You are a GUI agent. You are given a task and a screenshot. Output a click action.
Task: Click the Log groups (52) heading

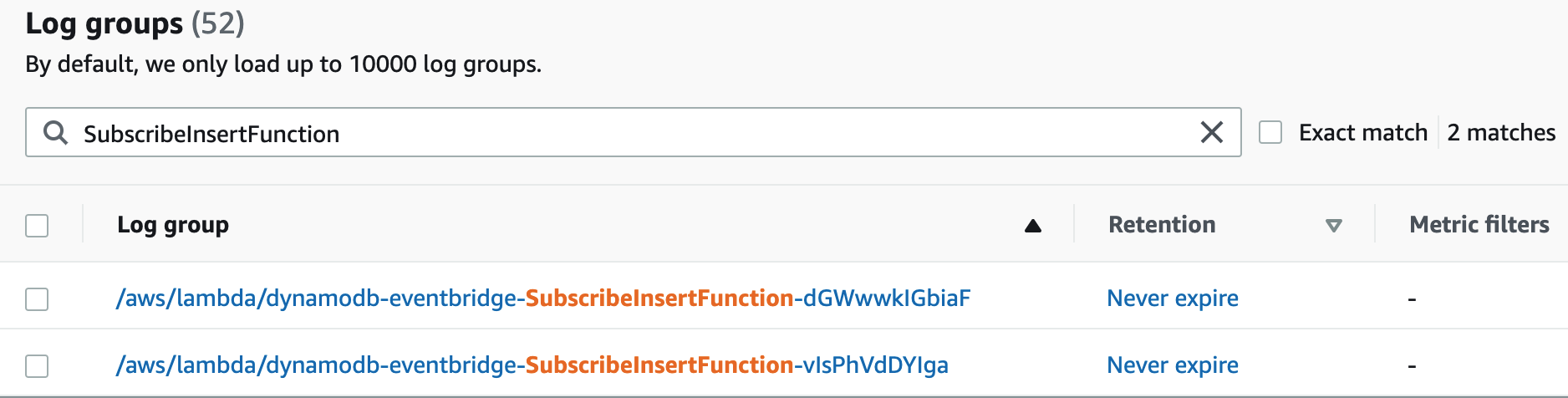point(135,23)
